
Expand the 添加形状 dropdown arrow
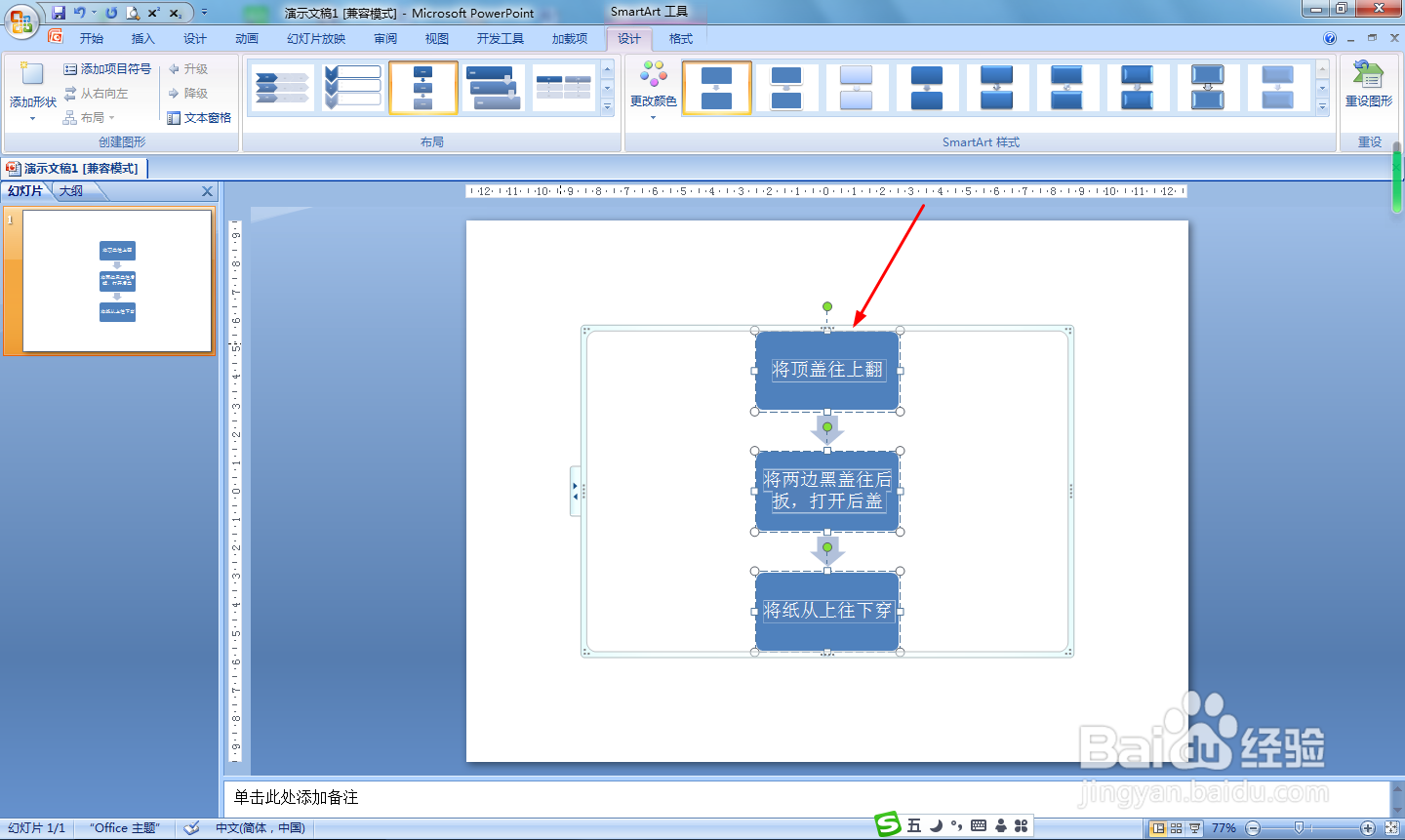pos(32,119)
